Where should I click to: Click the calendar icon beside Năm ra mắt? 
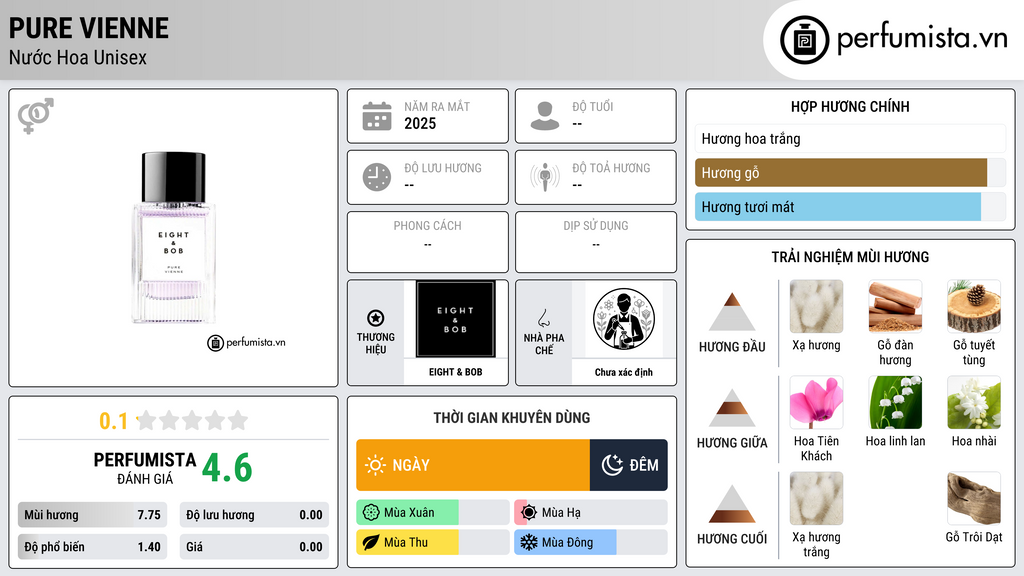pos(377,116)
